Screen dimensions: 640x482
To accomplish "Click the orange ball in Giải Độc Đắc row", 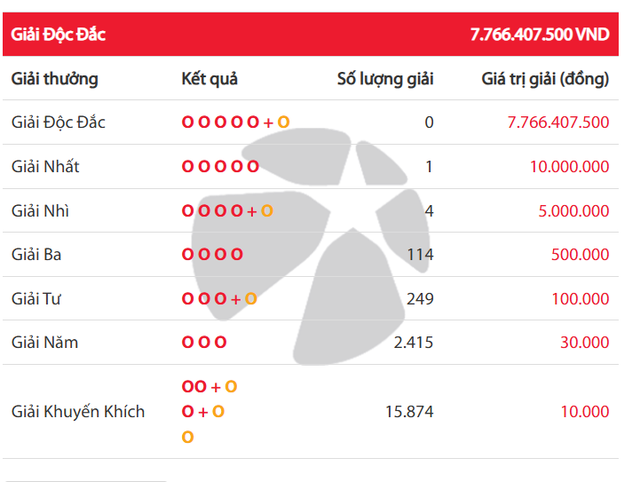I will [x=283, y=123].
